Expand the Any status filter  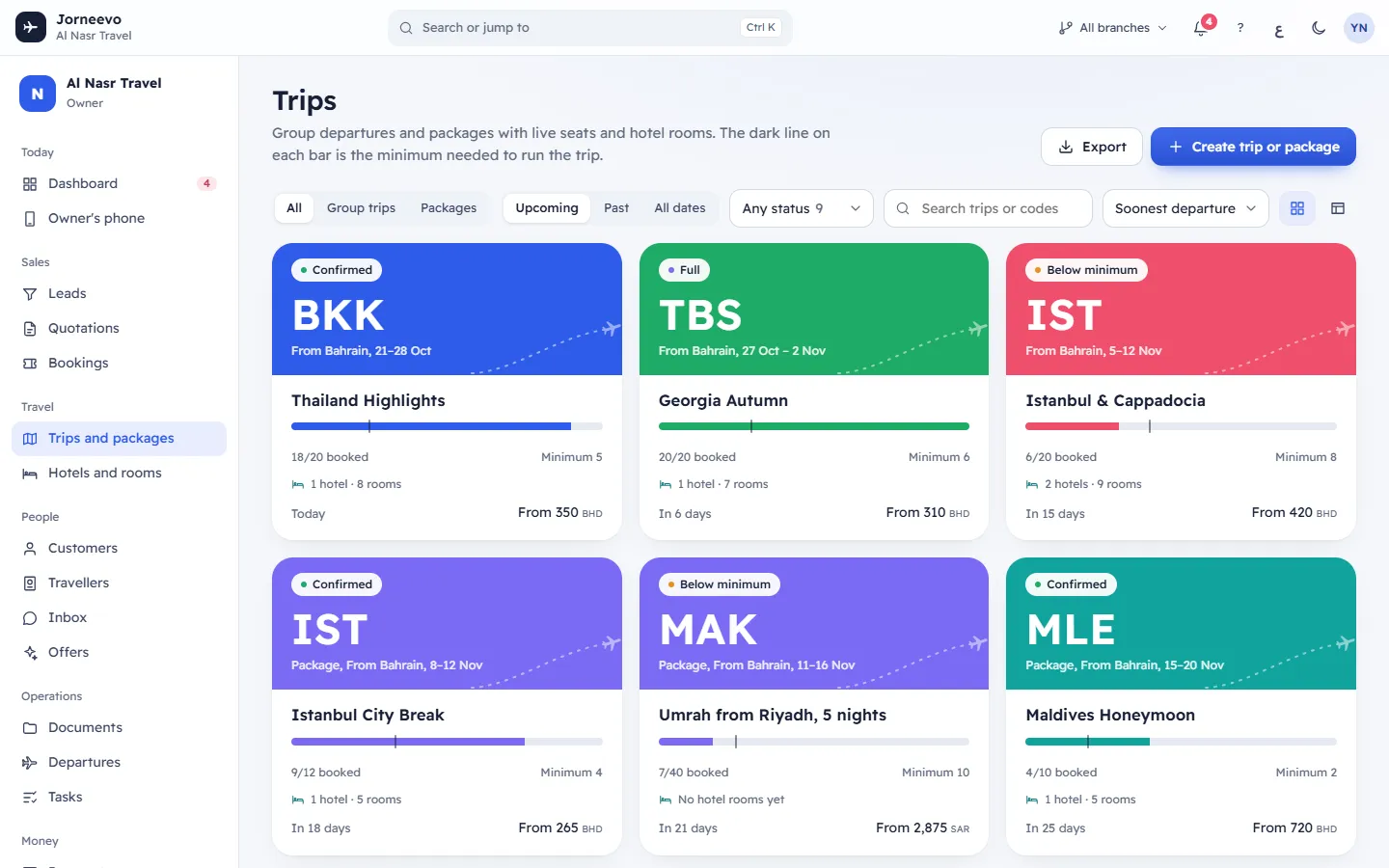point(801,208)
